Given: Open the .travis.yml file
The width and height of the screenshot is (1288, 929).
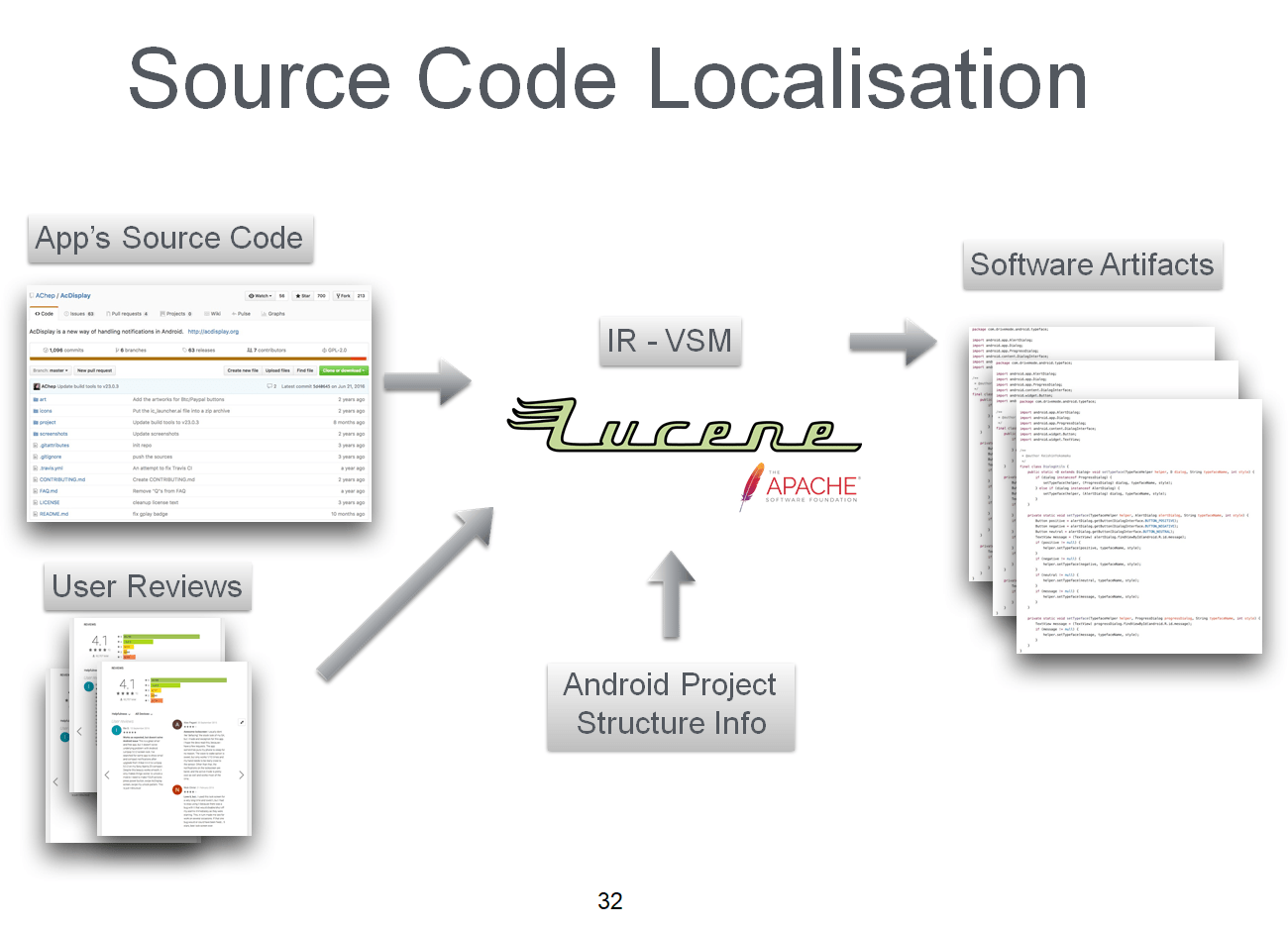Looking at the screenshot, I should tap(52, 468).
